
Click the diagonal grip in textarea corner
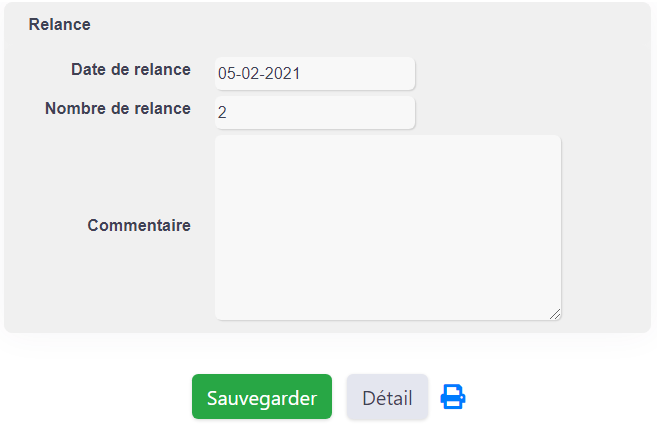click(555, 314)
